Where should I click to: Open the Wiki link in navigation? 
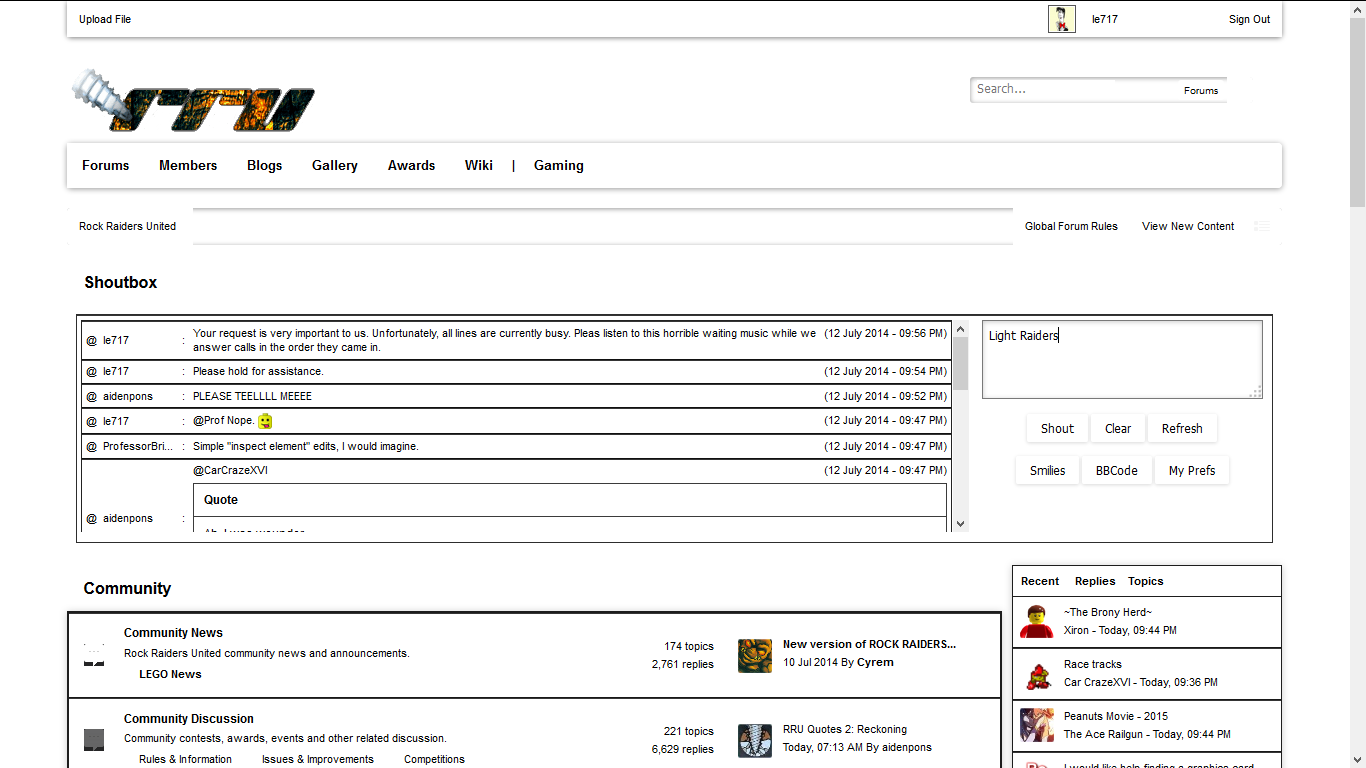click(x=479, y=166)
